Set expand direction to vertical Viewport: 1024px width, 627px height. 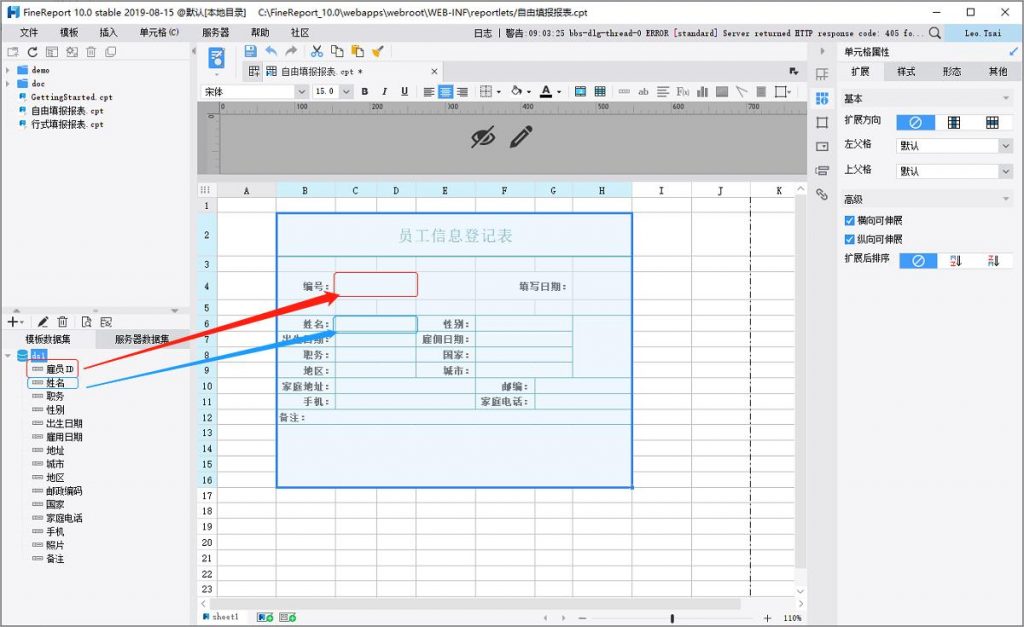pos(953,122)
